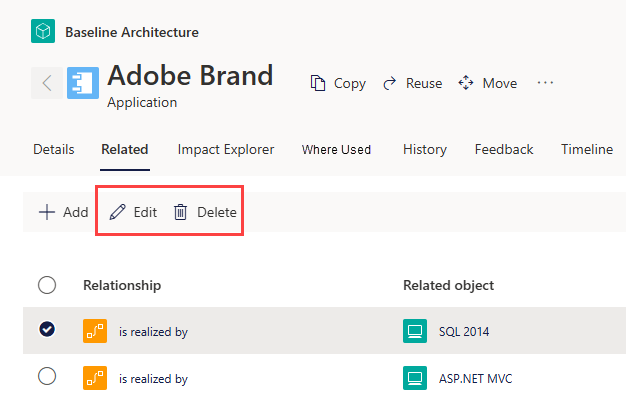Click the pencil Edit icon
626x395 pixels.
pyautogui.click(x=117, y=212)
